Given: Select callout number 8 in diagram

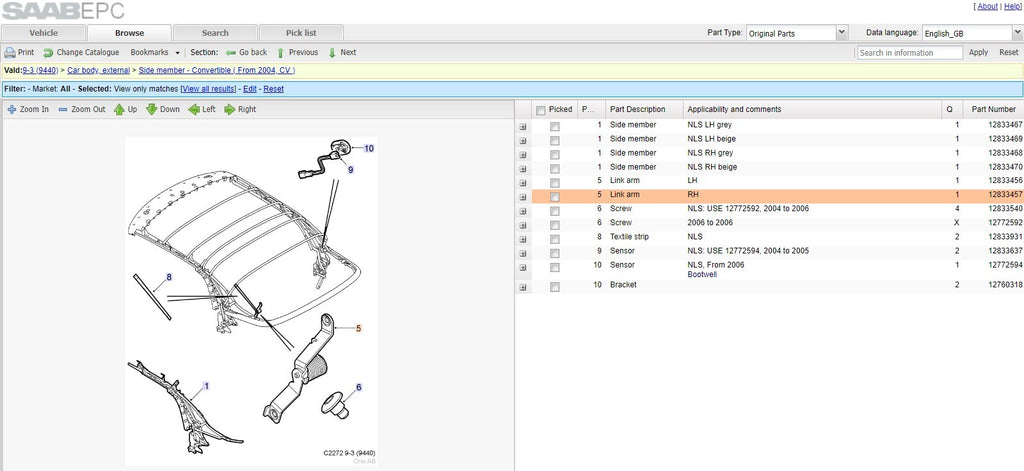Looking at the screenshot, I should (x=168, y=277).
